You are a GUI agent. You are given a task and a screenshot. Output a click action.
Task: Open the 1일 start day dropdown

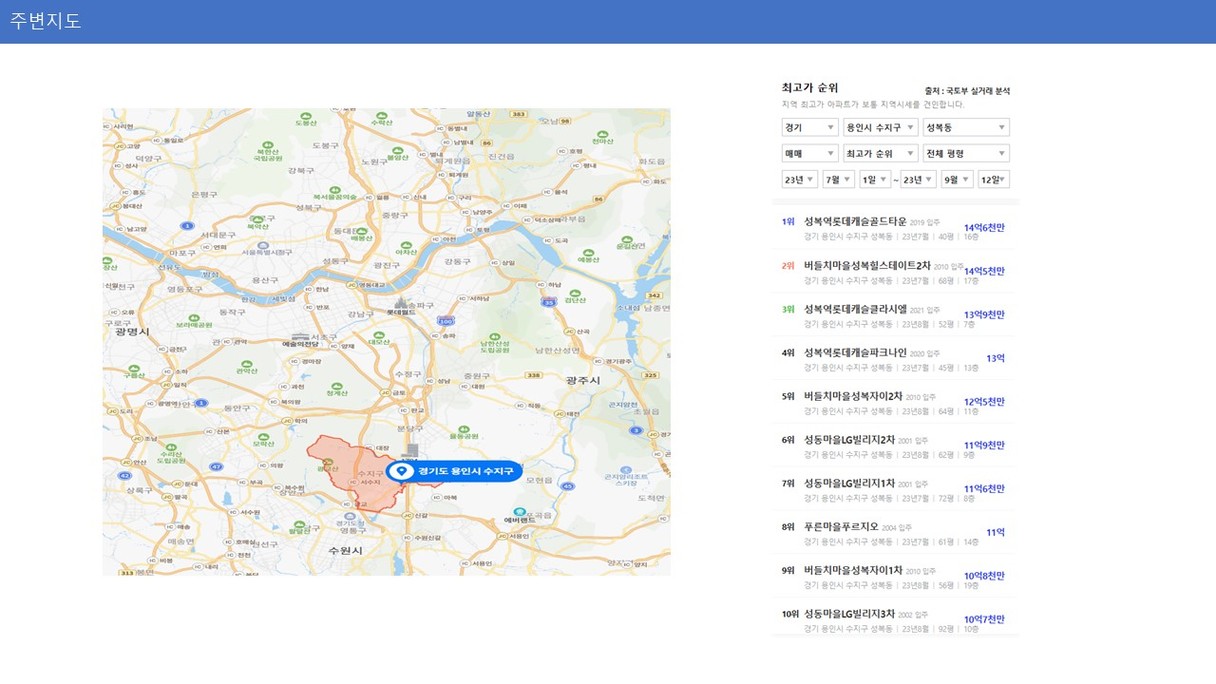873,180
